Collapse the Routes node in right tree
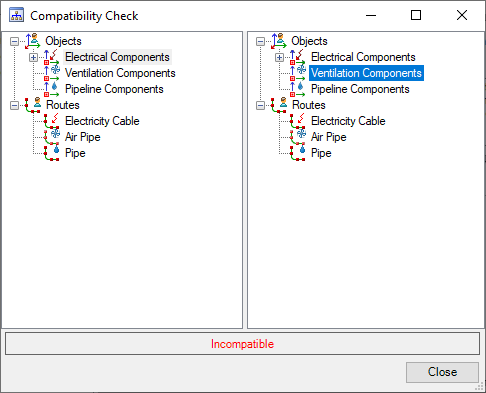Screen dimensions: 486x393 260,105
